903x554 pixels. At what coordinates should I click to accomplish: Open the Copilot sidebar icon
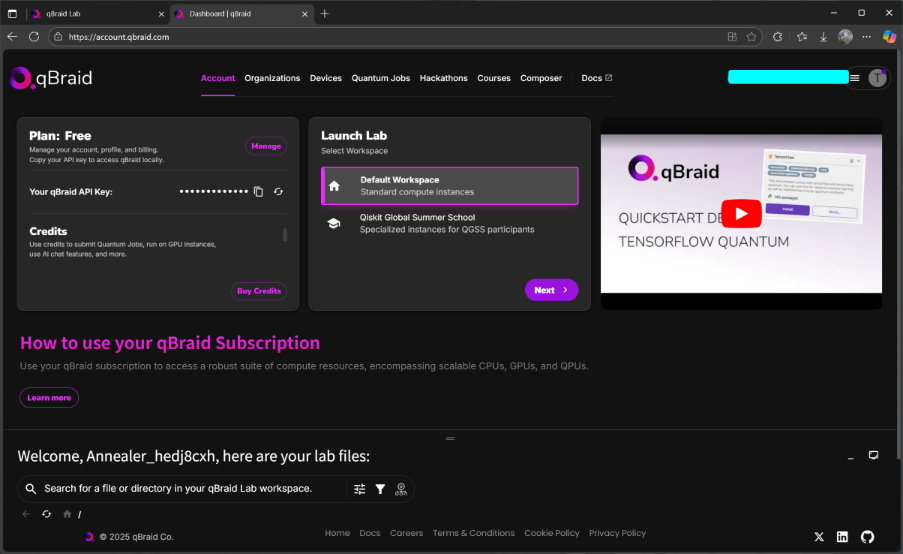pos(889,37)
